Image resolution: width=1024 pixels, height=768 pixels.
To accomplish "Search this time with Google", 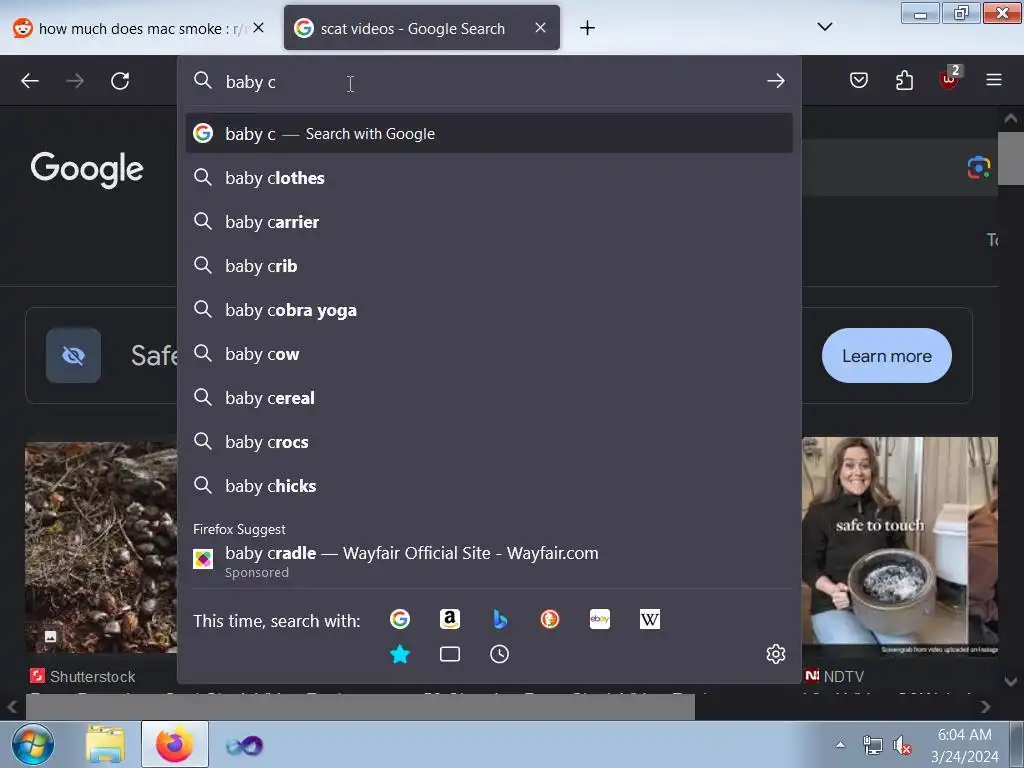I will click(400, 618).
